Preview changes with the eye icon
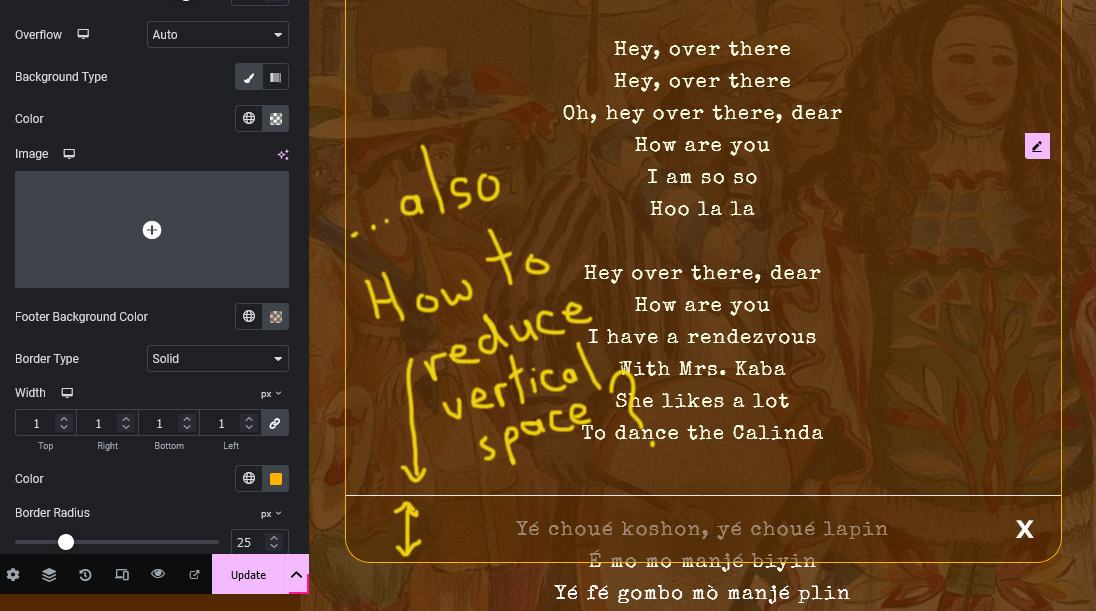The height and width of the screenshot is (611, 1096). click(158, 574)
